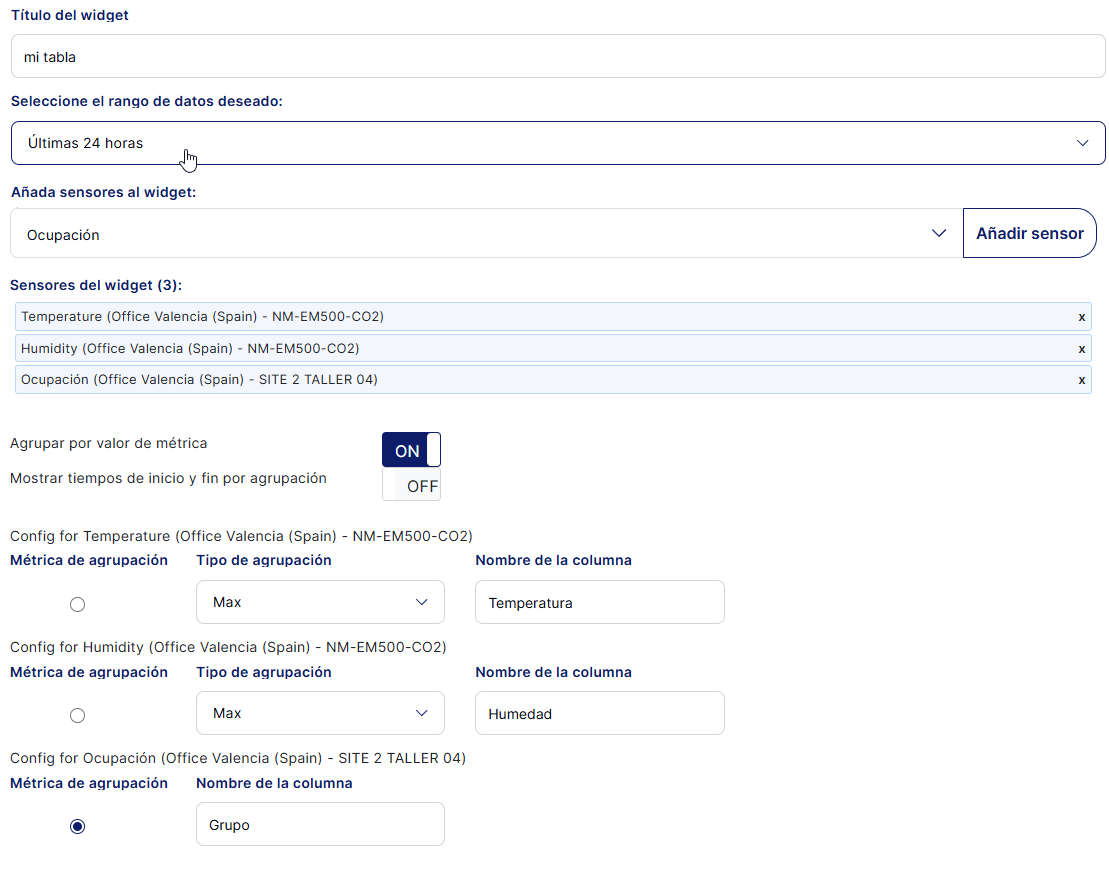This screenshot has width=1109, height=887.
Task: Edit the 'Humedad' column name field
Action: click(x=599, y=714)
